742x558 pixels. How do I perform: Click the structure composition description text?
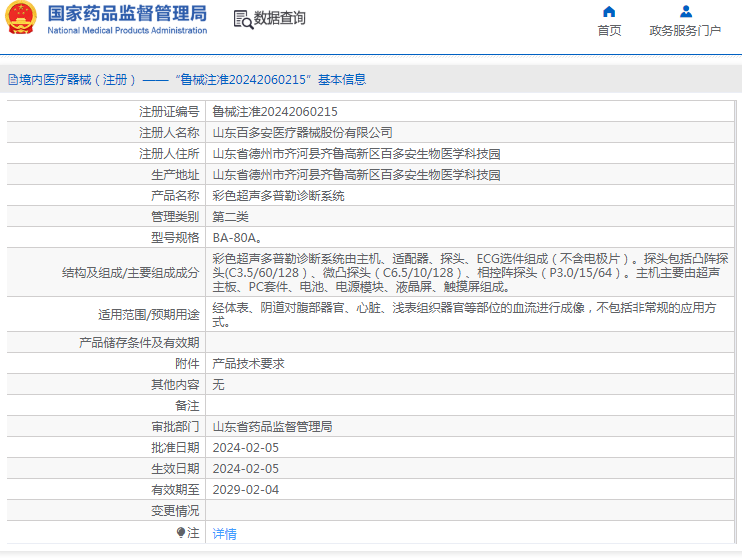click(470, 273)
